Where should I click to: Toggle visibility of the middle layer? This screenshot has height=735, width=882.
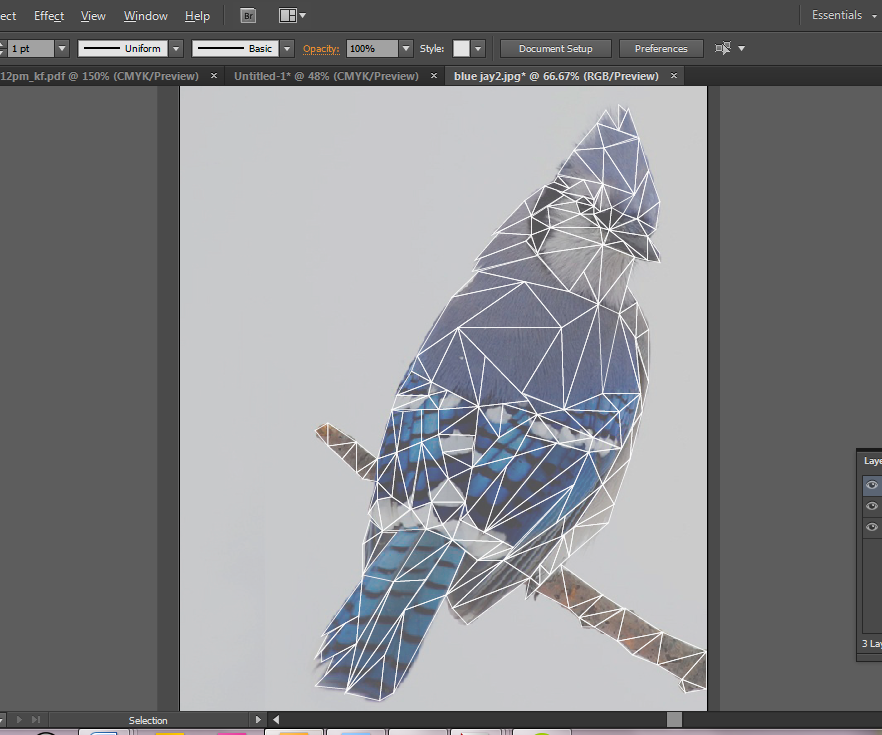(x=872, y=506)
